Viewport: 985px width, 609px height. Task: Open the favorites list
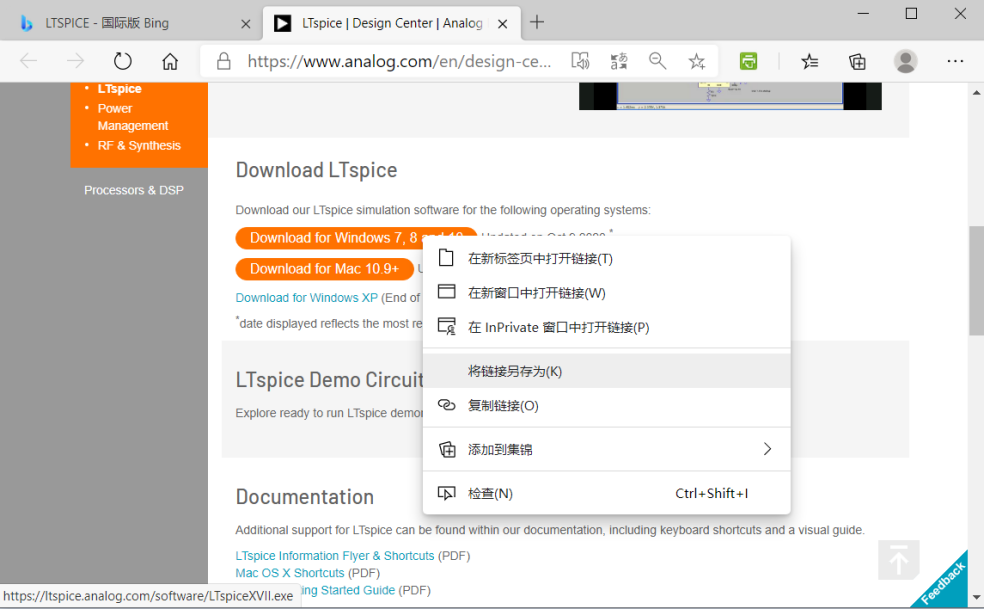[810, 61]
